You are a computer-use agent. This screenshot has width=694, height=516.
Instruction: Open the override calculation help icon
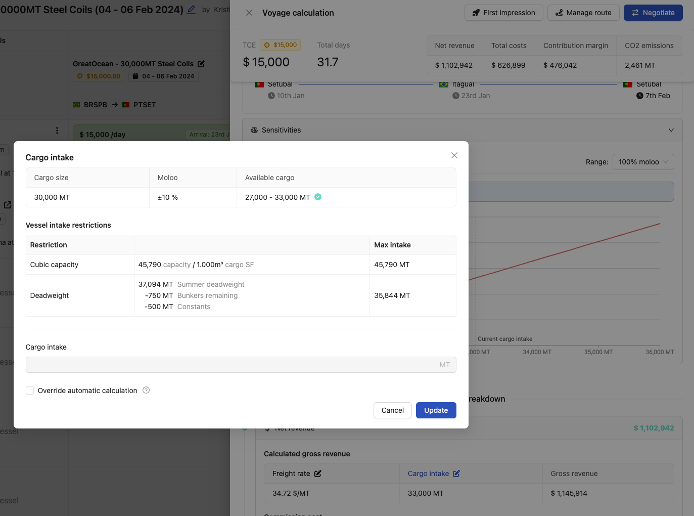[x=146, y=390]
